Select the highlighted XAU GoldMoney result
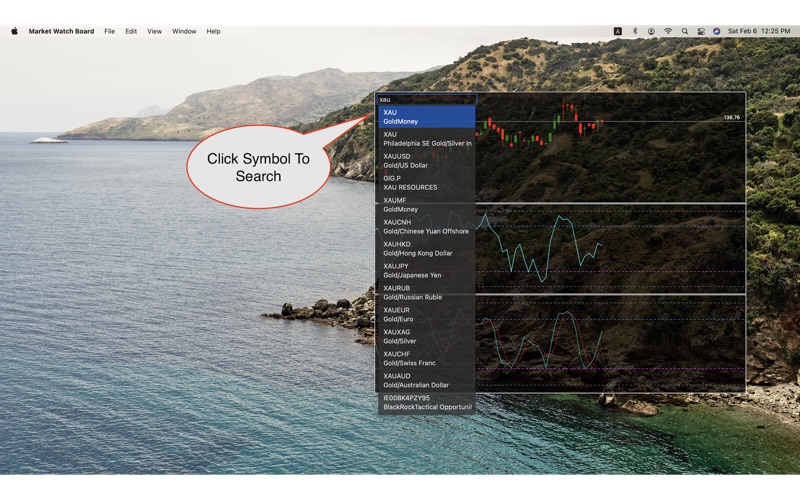The image size is (800, 500). tap(426, 117)
